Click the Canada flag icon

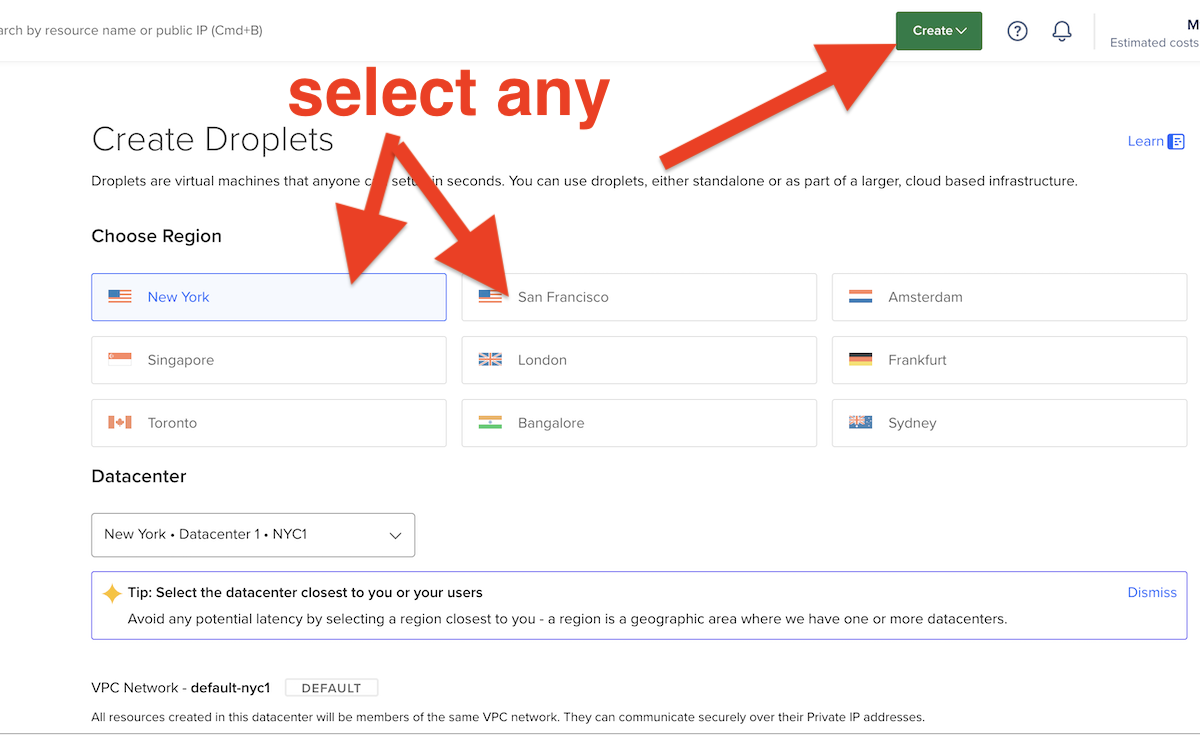click(x=120, y=423)
